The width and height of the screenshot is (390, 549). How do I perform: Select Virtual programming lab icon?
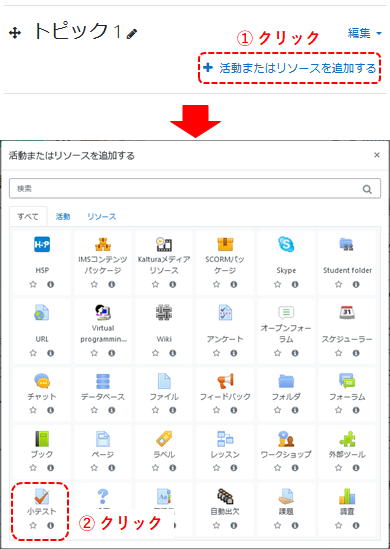(103, 313)
